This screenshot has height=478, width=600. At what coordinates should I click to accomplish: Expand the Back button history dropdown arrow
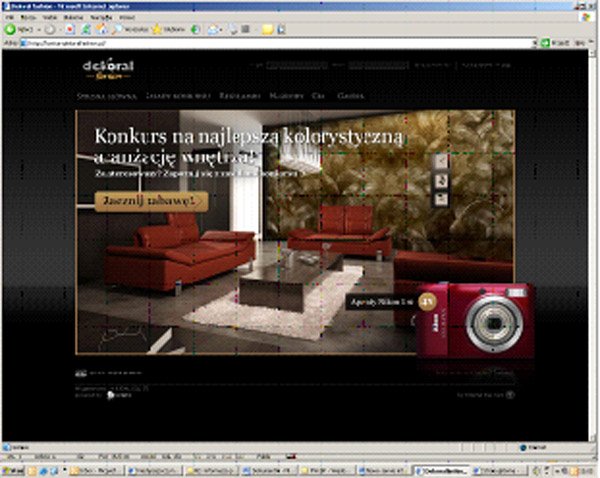coord(39,29)
